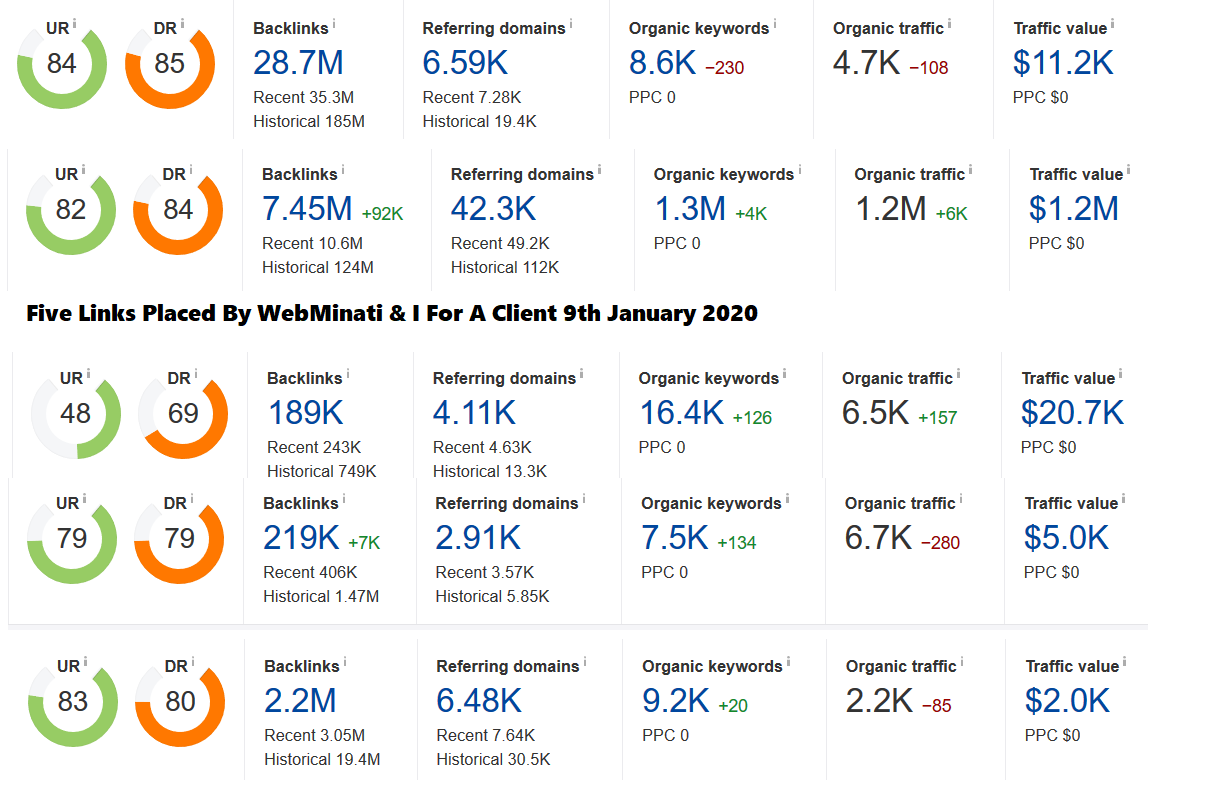Open the 219K backlinks number
Screen dimensions: 1228x786
coord(302,538)
